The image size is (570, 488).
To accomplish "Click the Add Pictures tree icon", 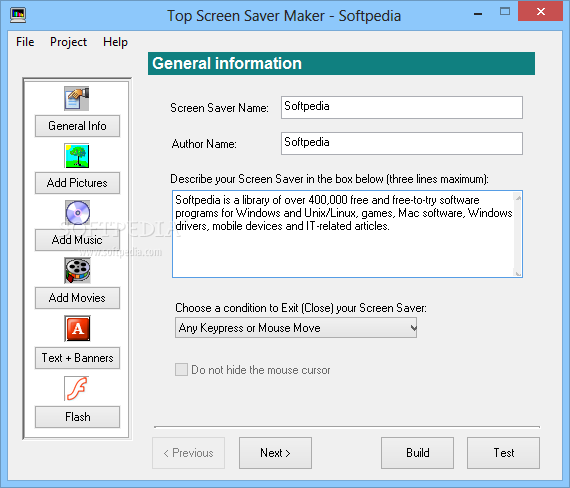I will [77, 156].
